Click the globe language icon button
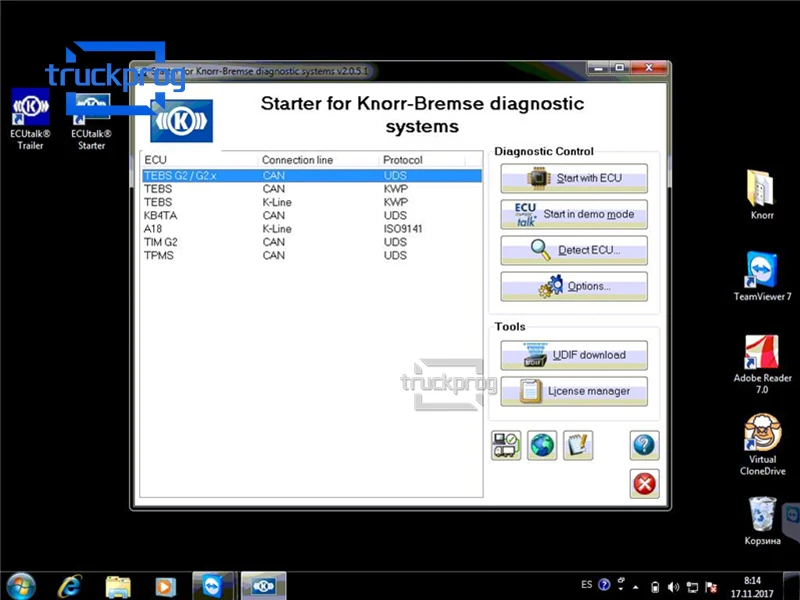Screen dimensions: 800x600 tap(542, 445)
